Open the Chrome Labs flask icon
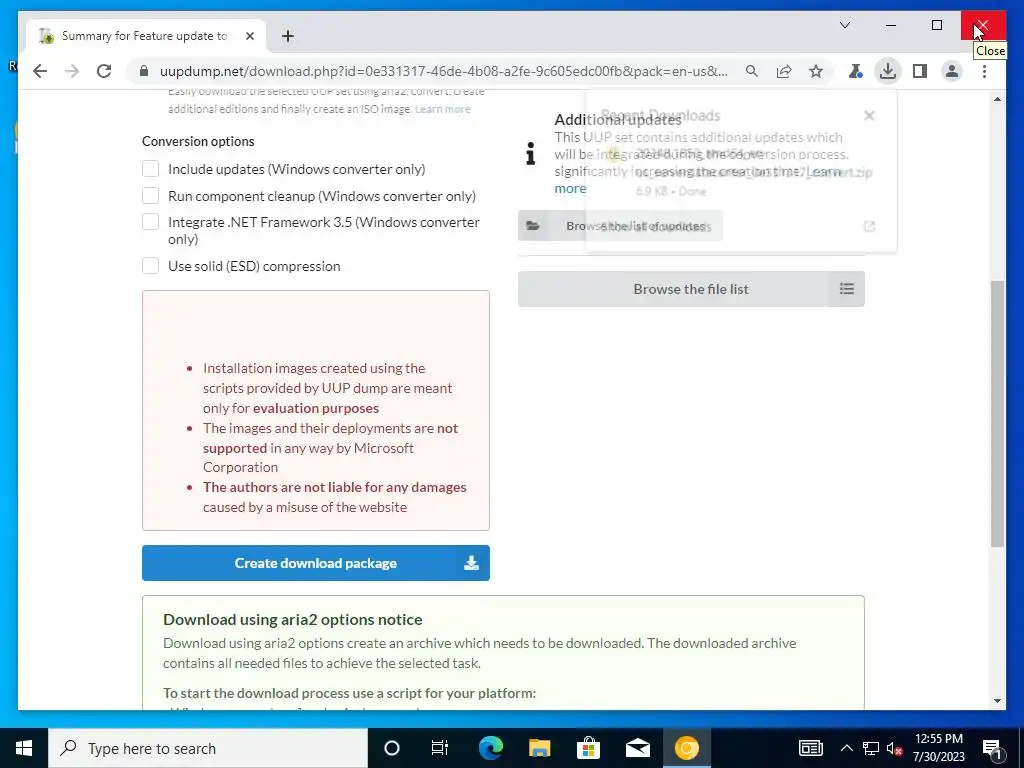Viewport: 1024px width, 768px height. (856, 71)
